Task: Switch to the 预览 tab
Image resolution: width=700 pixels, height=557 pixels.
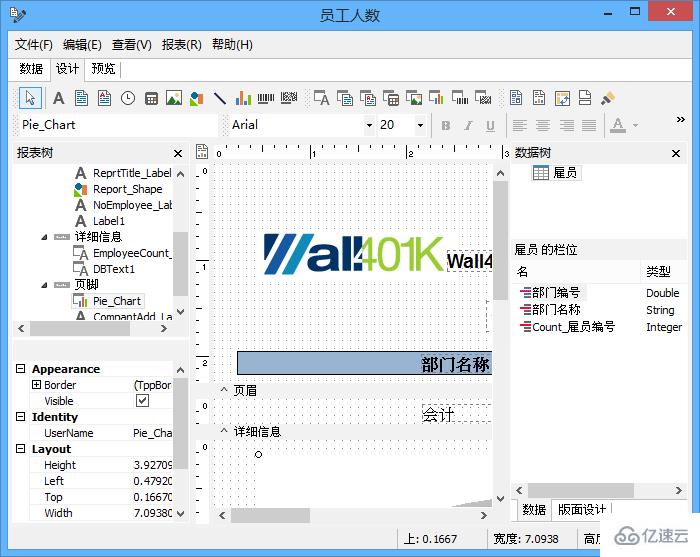Action: [x=103, y=69]
